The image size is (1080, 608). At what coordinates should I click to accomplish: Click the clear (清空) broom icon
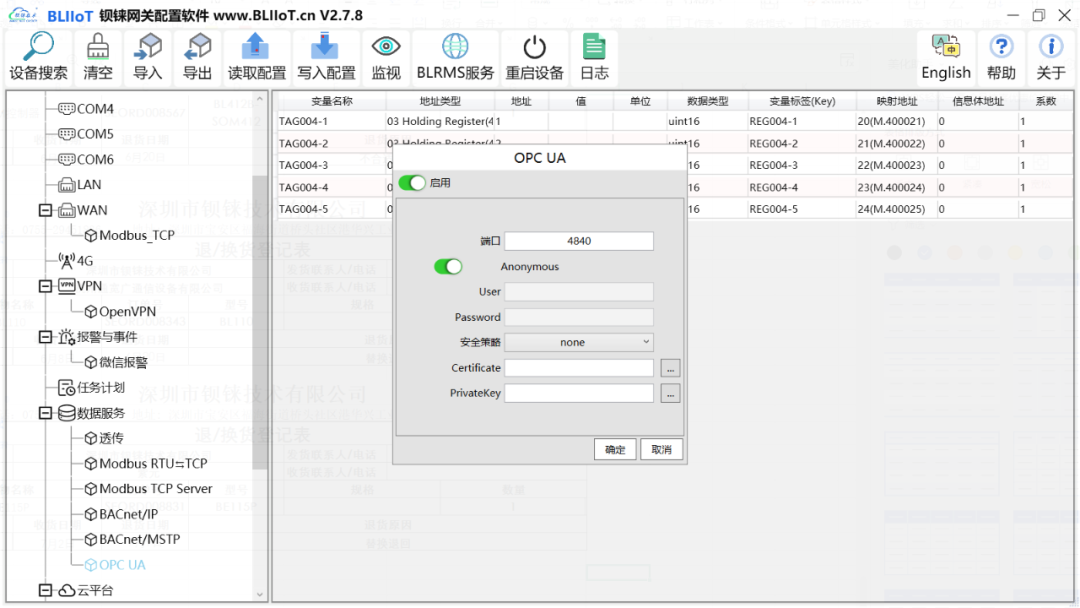[98, 48]
